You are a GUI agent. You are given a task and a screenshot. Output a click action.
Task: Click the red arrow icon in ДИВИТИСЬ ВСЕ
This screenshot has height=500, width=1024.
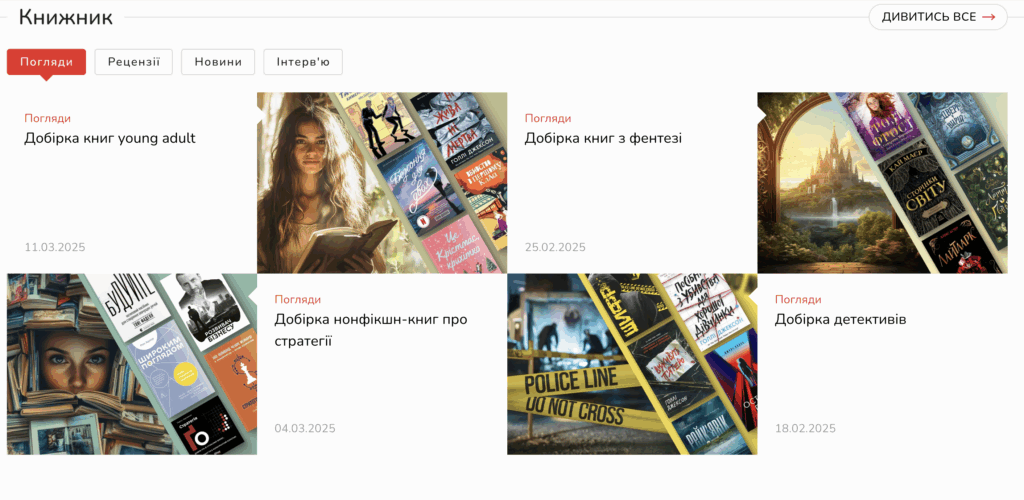[x=988, y=17]
